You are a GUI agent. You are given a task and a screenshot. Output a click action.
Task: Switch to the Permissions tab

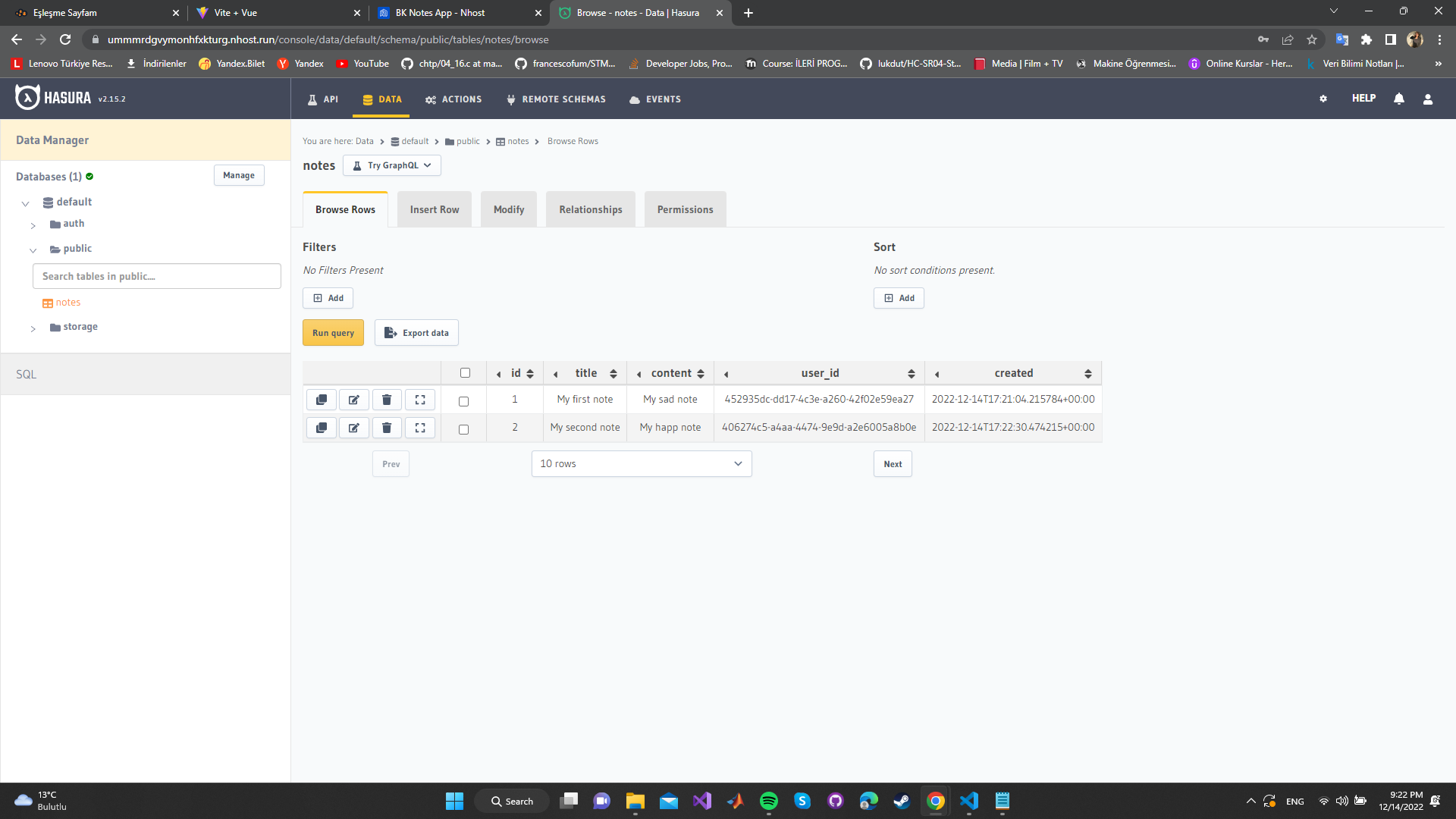coord(685,209)
